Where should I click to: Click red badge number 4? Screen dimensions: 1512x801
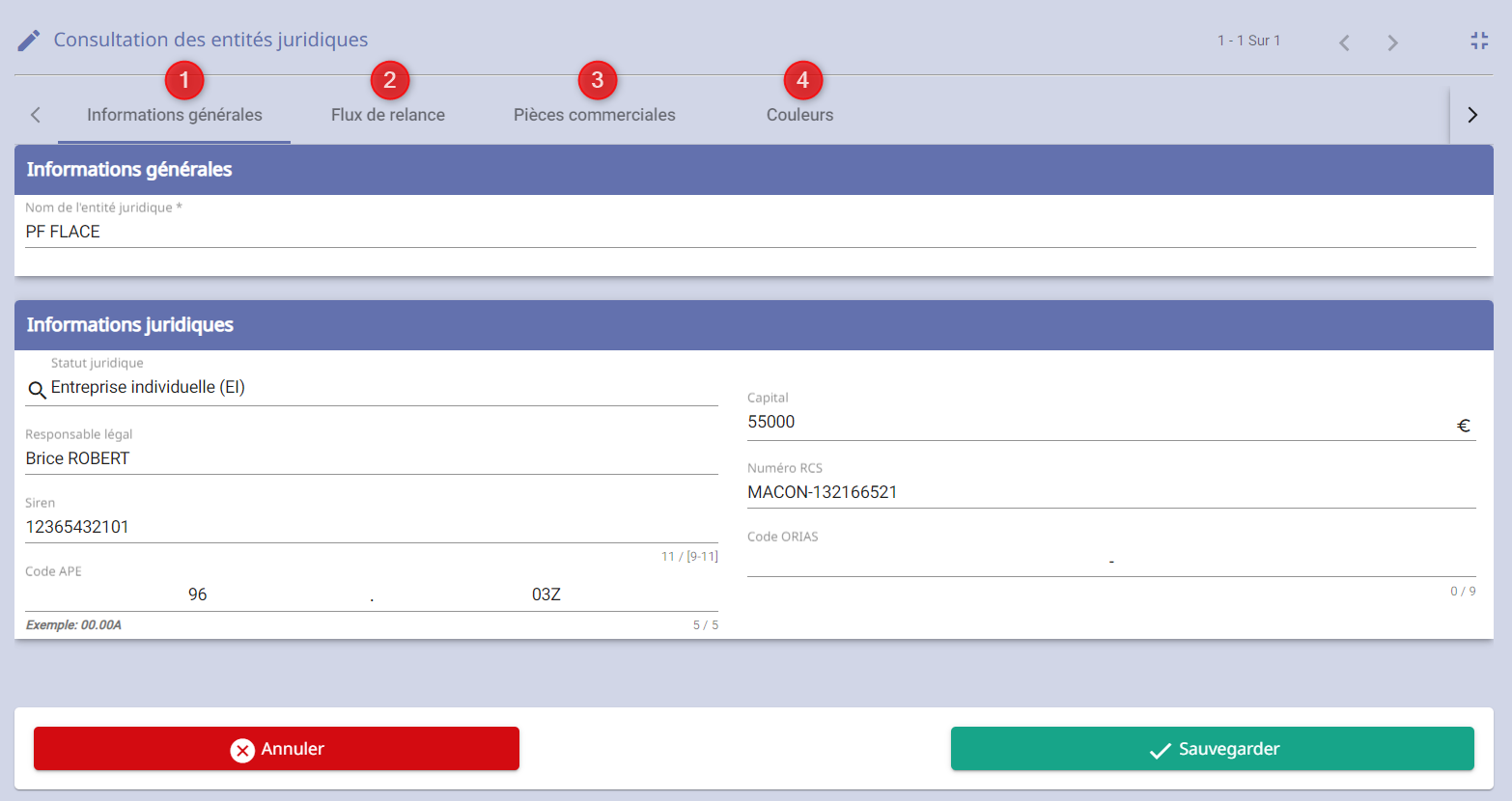[802, 80]
